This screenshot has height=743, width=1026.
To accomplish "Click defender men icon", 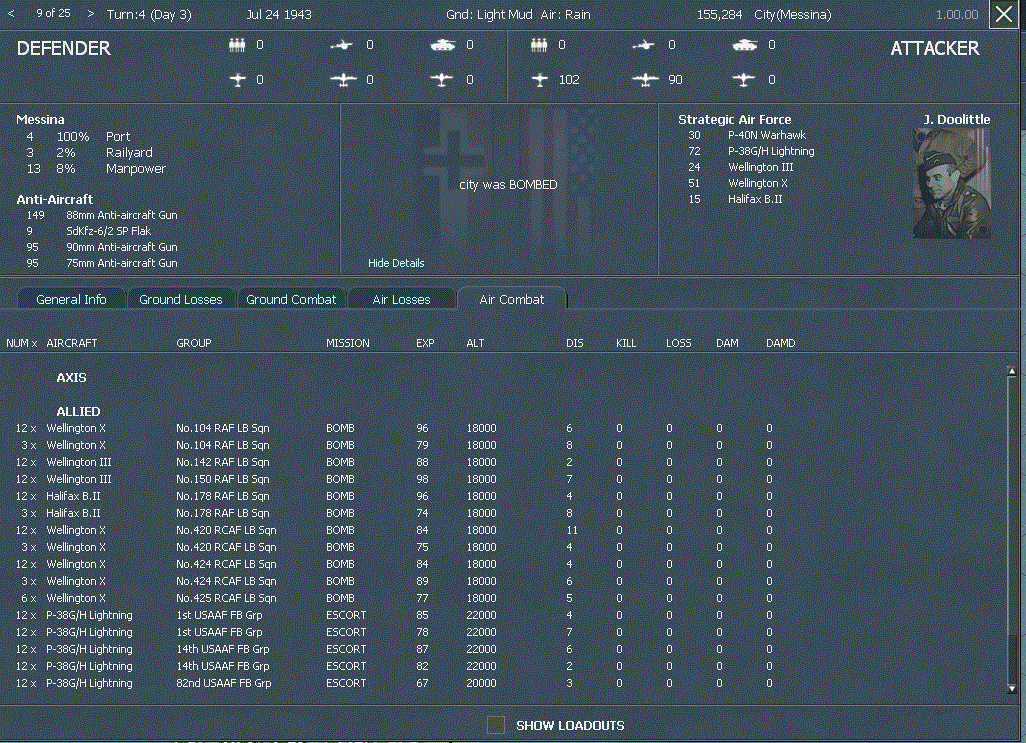I will [x=237, y=45].
